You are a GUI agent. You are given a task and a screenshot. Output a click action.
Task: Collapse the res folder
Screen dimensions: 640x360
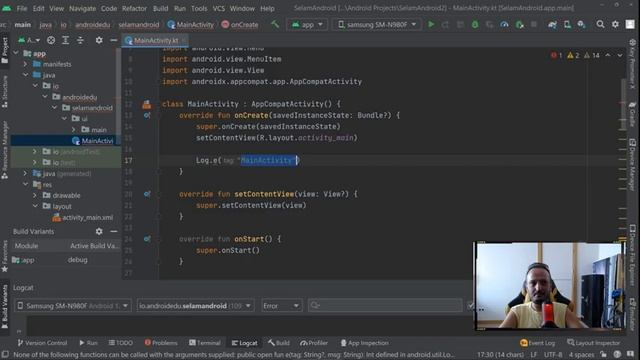click(x=25, y=184)
